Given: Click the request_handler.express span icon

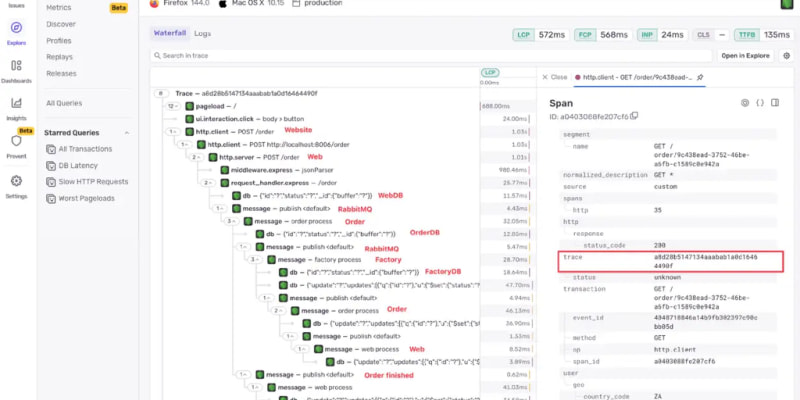Looking at the screenshot, I should pyautogui.click(x=224, y=183).
